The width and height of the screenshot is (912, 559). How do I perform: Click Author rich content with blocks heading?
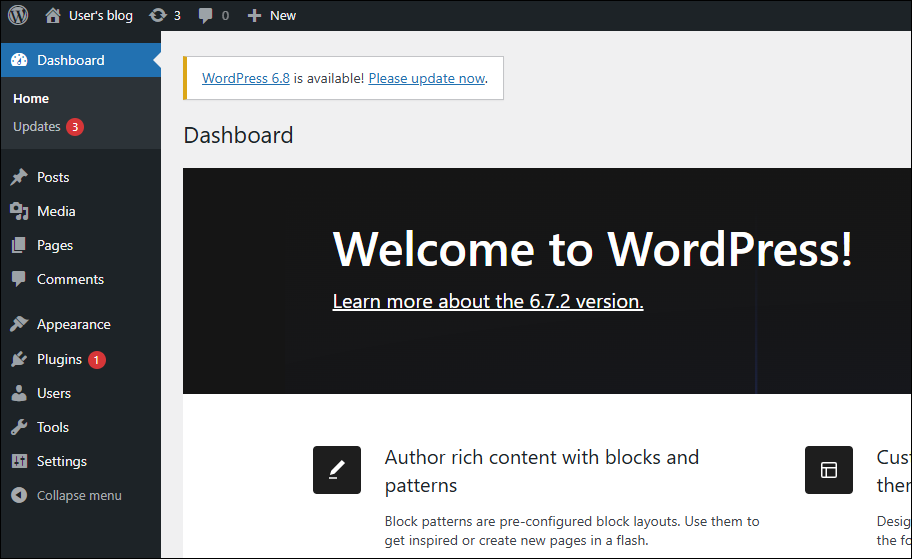(x=542, y=471)
